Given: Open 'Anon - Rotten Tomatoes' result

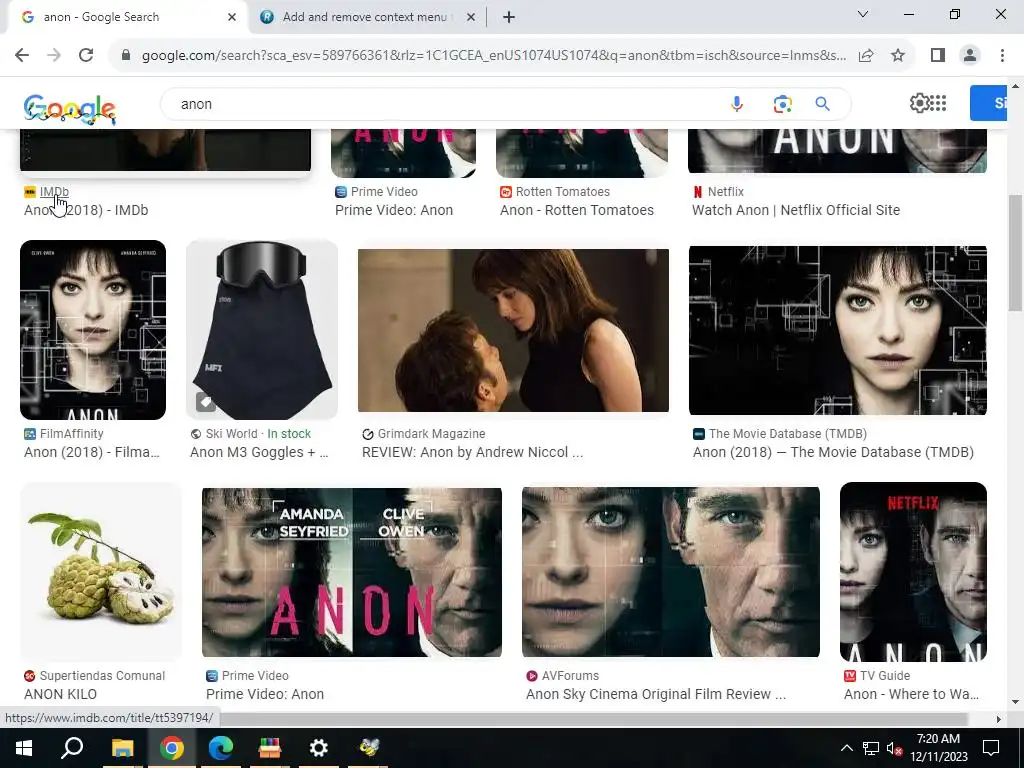Looking at the screenshot, I should [x=577, y=210].
